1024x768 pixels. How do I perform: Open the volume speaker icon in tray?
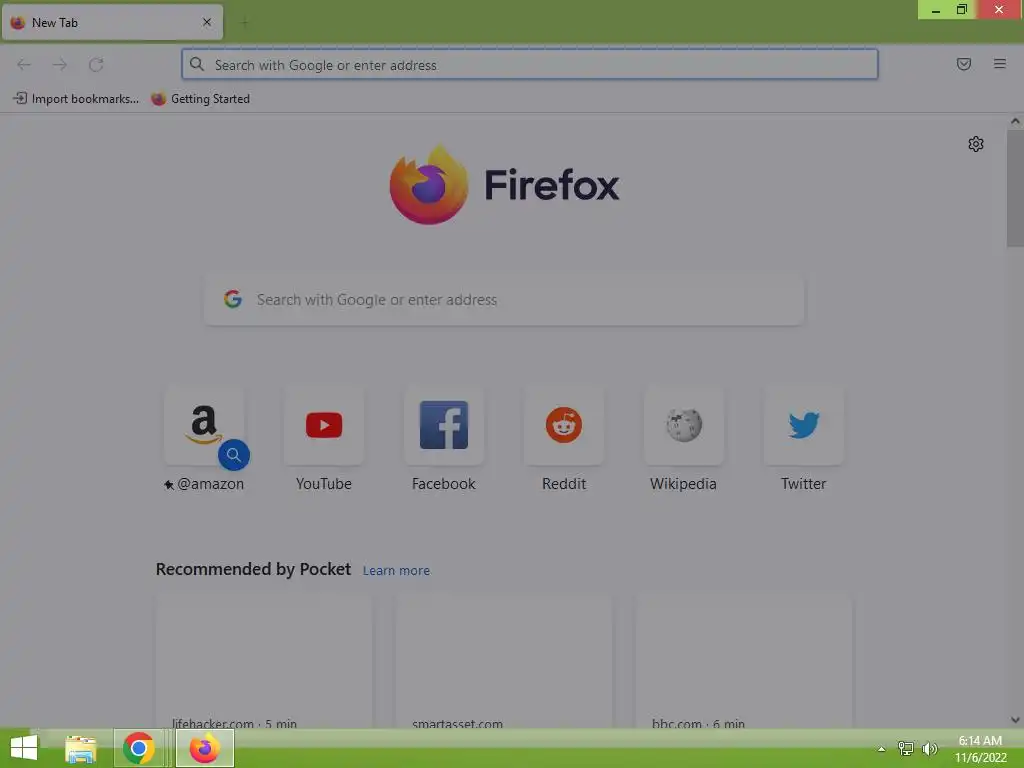point(929,748)
